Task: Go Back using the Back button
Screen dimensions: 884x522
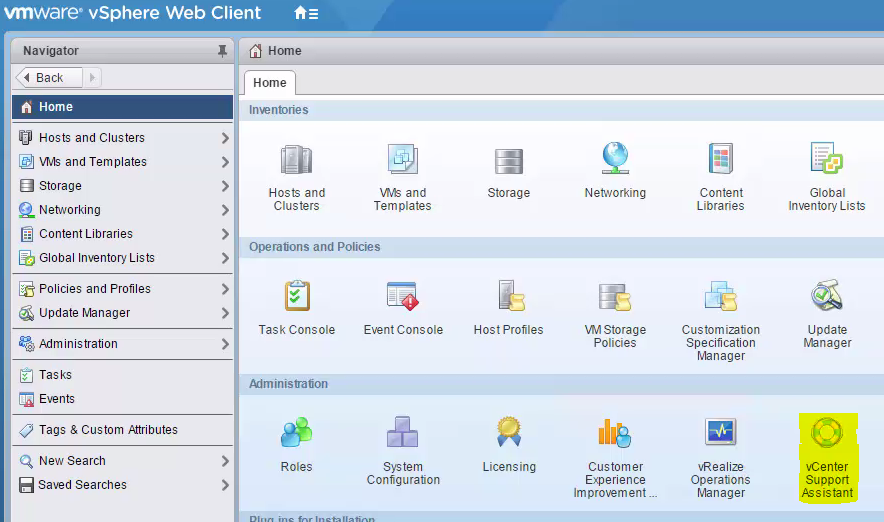Action: (49, 78)
